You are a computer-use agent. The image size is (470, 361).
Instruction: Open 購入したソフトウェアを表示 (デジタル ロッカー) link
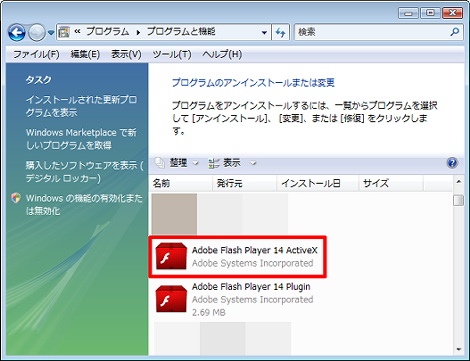(x=84, y=171)
